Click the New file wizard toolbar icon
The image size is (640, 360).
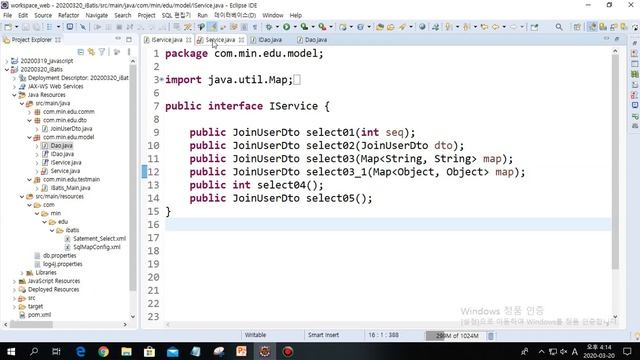tap(8, 27)
